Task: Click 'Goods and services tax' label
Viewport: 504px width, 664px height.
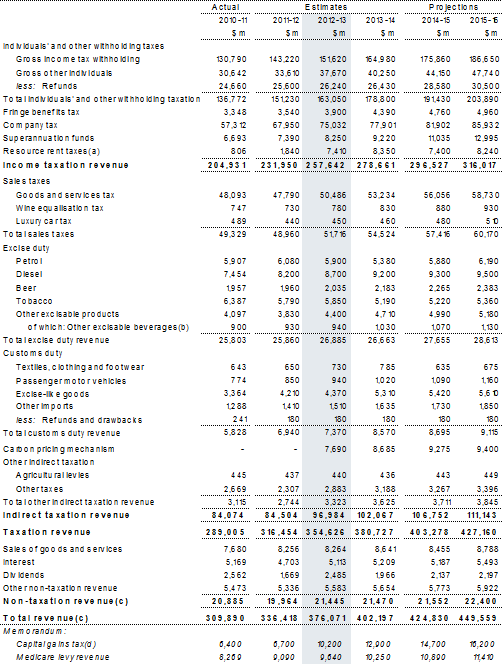Action: 65,195
